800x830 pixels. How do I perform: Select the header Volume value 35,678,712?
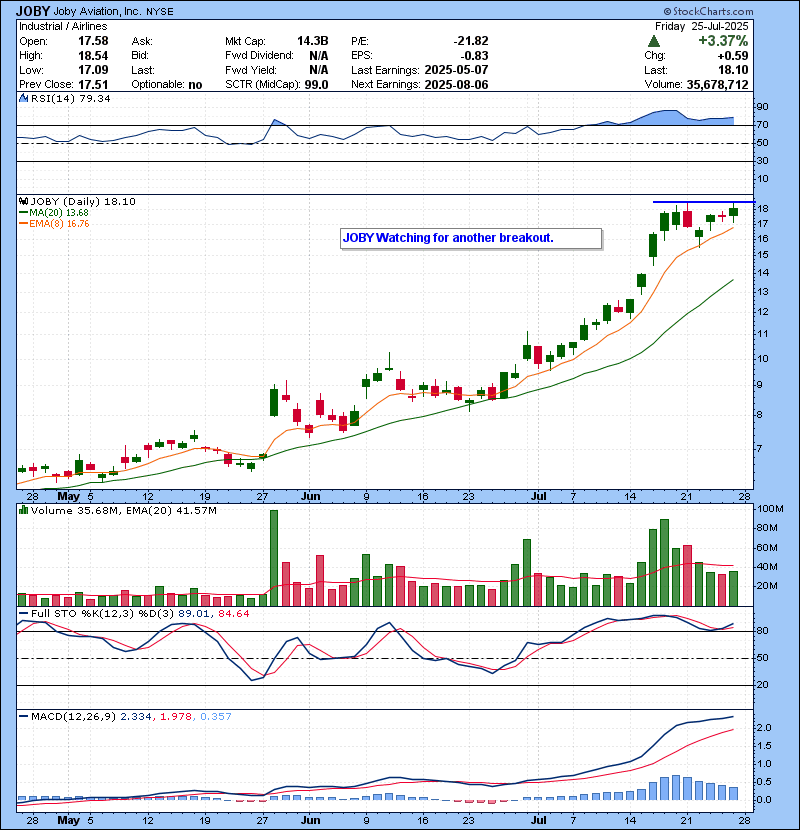tap(718, 85)
